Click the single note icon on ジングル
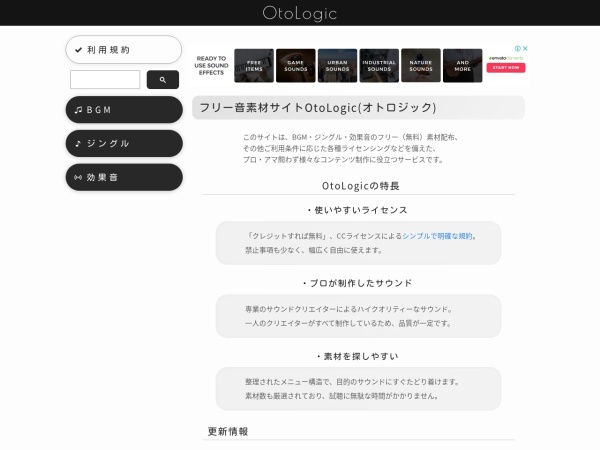This screenshot has height=450, width=600. pos(78,143)
